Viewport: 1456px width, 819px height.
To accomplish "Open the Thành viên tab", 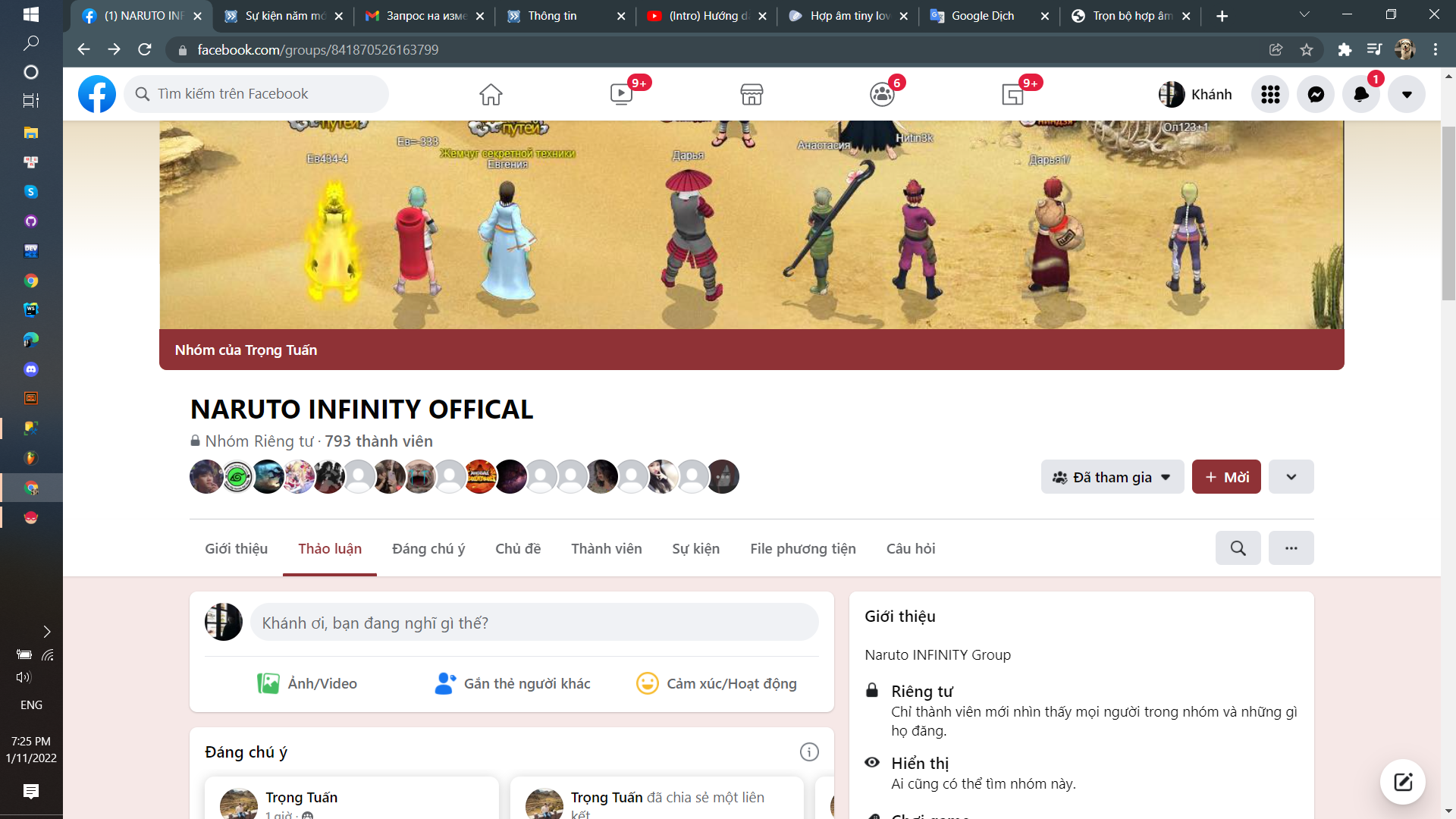I will [x=607, y=548].
